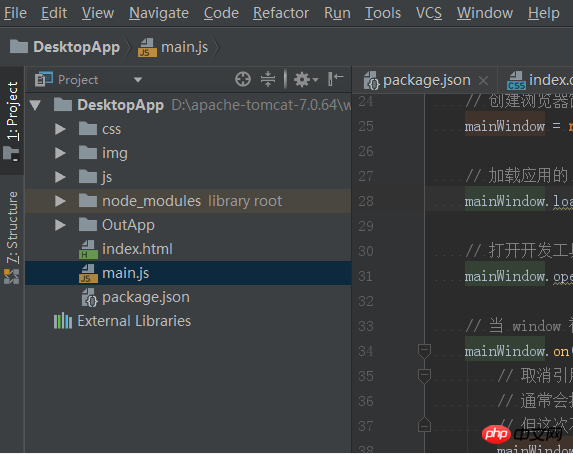
Task: Expand the node_modules folder
Action: click(x=60, y=201)
